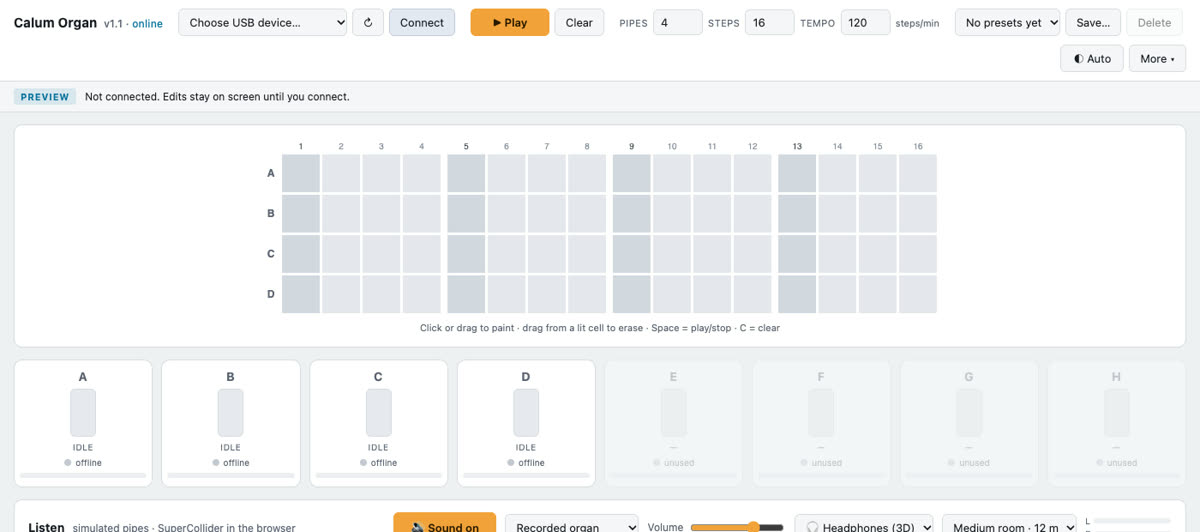Toggle grid cell row C step 9
Screen dimensions: 1200x532
click(x=631, y=254)
